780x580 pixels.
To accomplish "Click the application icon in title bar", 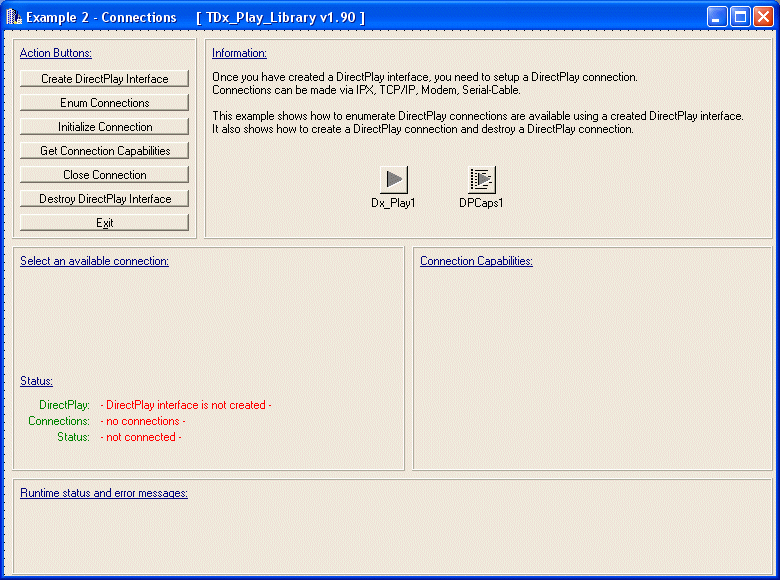I will point(14,17).
